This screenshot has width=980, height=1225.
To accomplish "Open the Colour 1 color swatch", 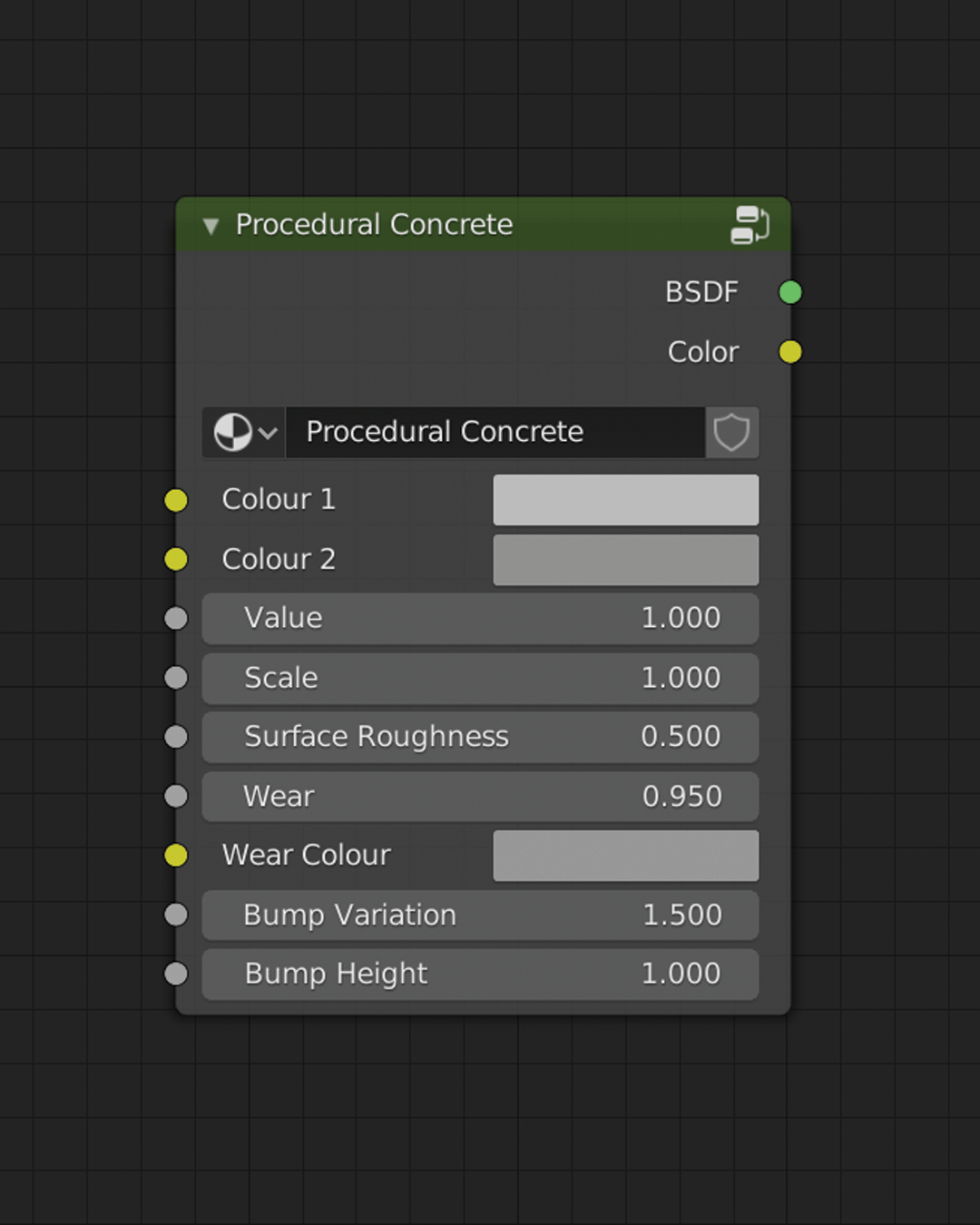I will pos(625,500).
